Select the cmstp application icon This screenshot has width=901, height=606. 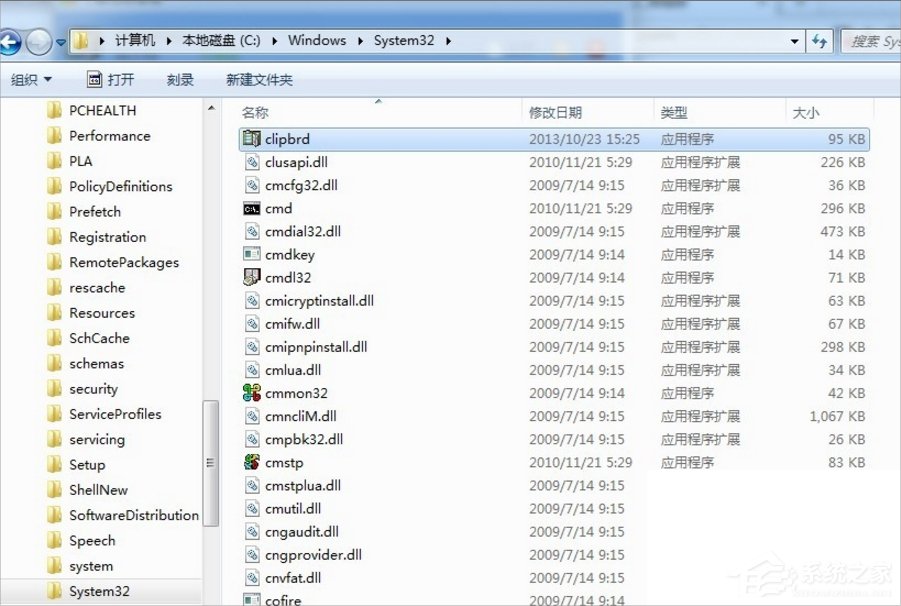[x=251, y=462]
